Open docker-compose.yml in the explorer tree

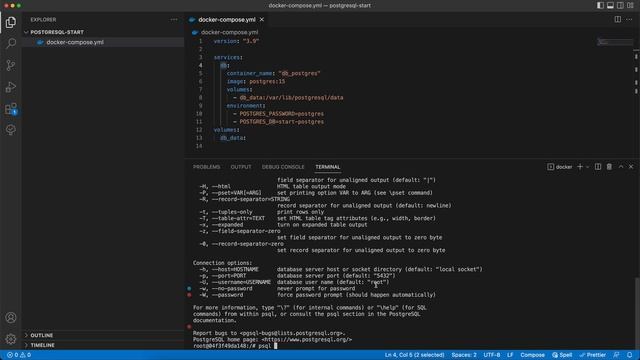click(75, 42)
